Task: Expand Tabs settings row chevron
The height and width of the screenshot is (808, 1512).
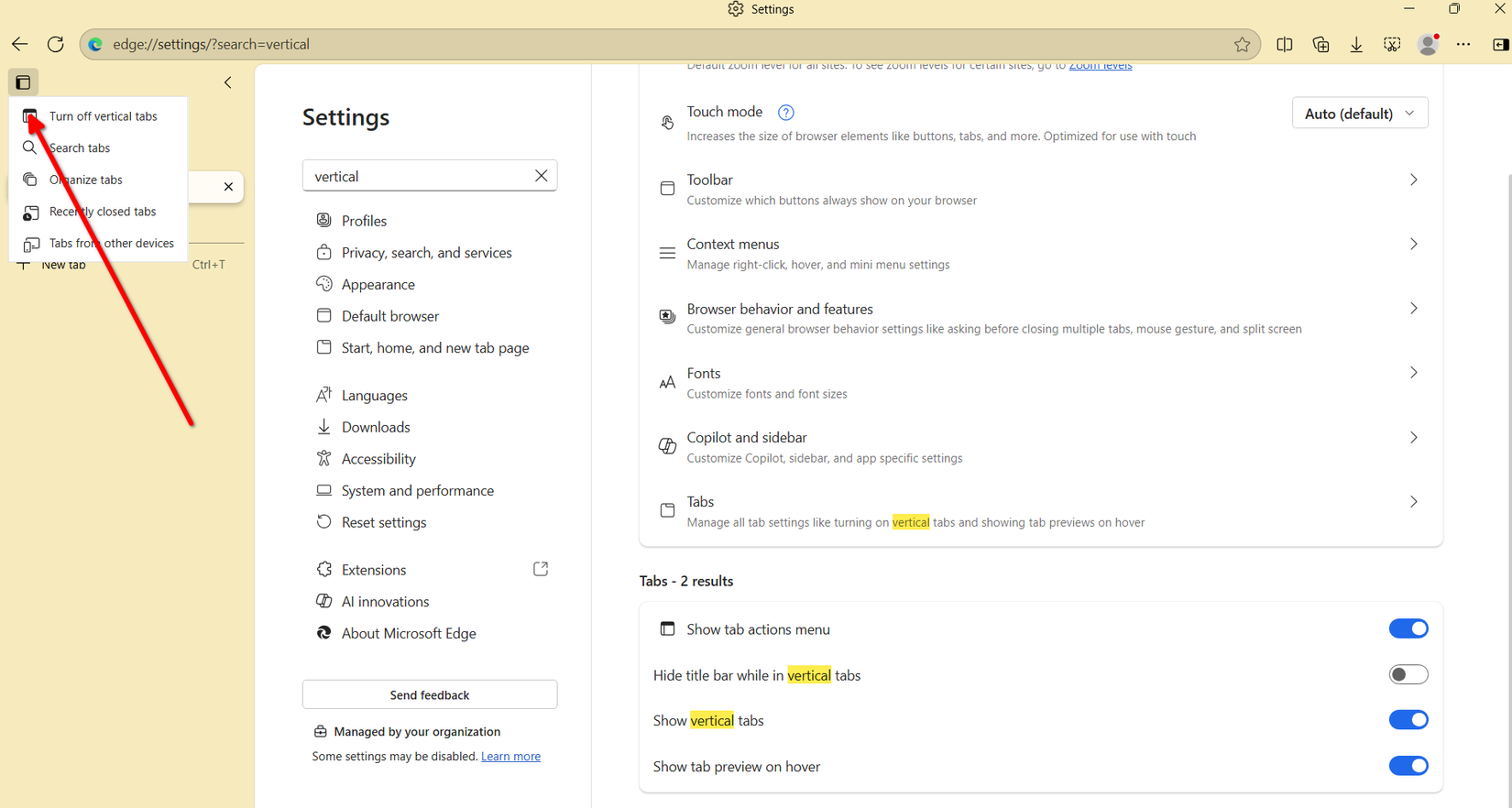Action: tap(1414, 502)
